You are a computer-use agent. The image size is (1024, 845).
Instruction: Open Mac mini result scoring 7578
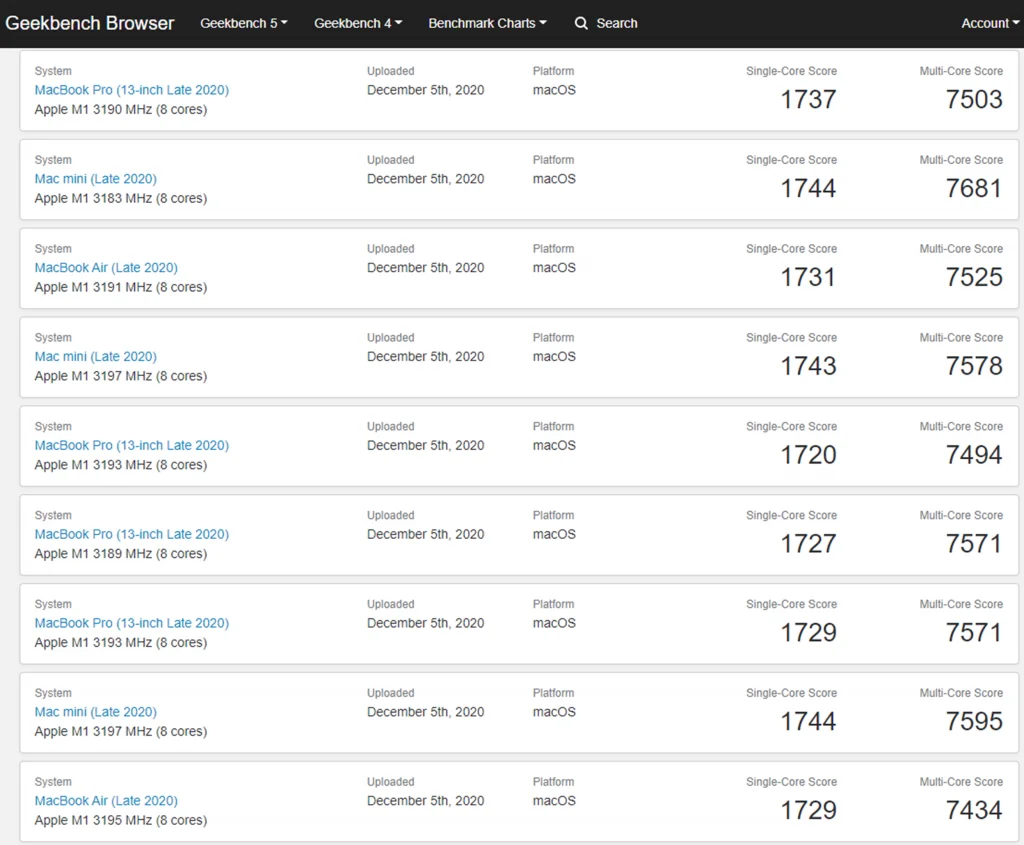coord(95,357)
